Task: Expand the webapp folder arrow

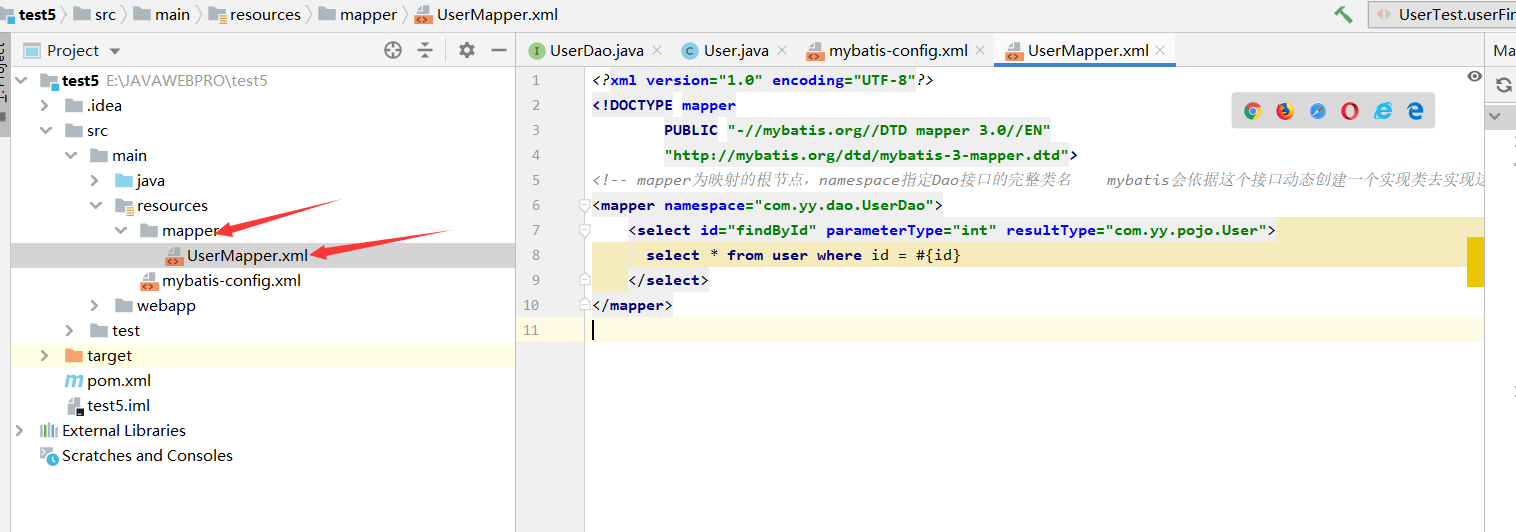Action: [95, 306]
